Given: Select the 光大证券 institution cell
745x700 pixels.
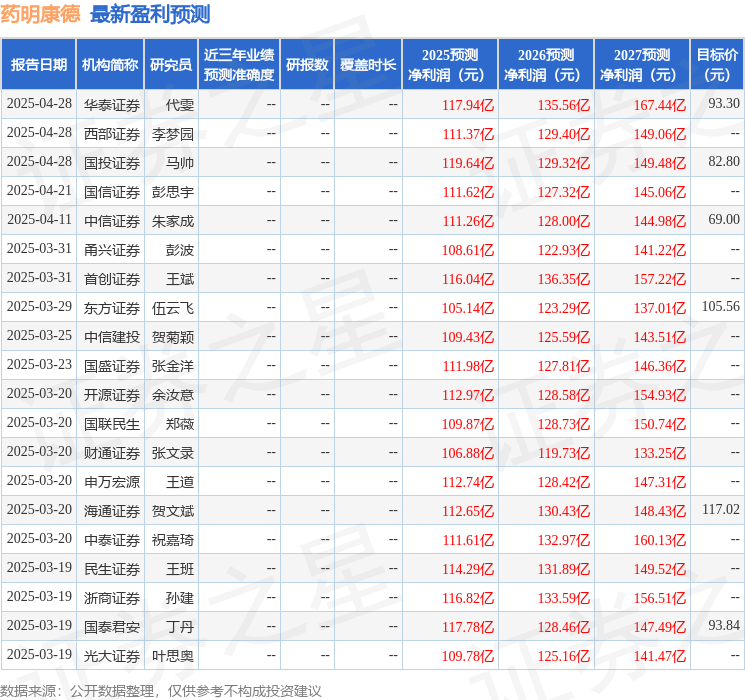Looking at the screenshot, I should point(112,656).
